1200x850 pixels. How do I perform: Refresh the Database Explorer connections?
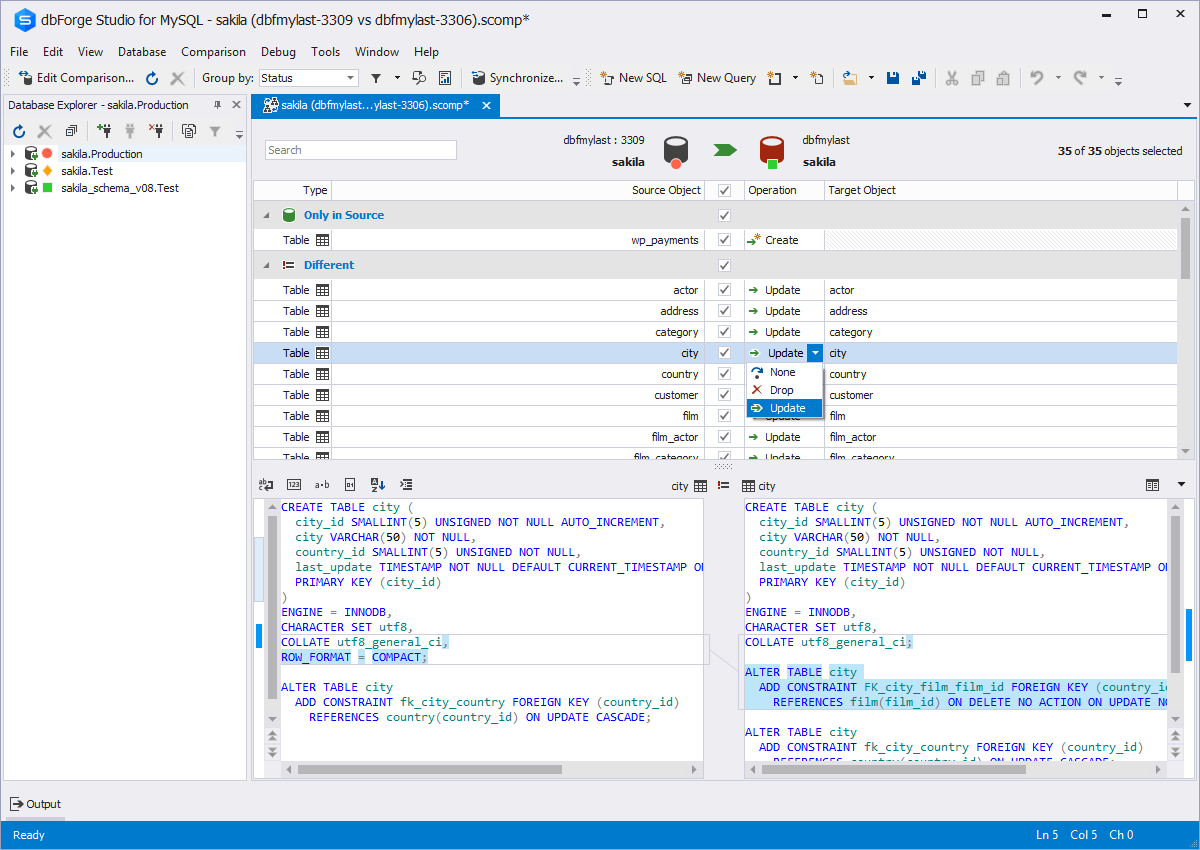(x=19, y=131)
